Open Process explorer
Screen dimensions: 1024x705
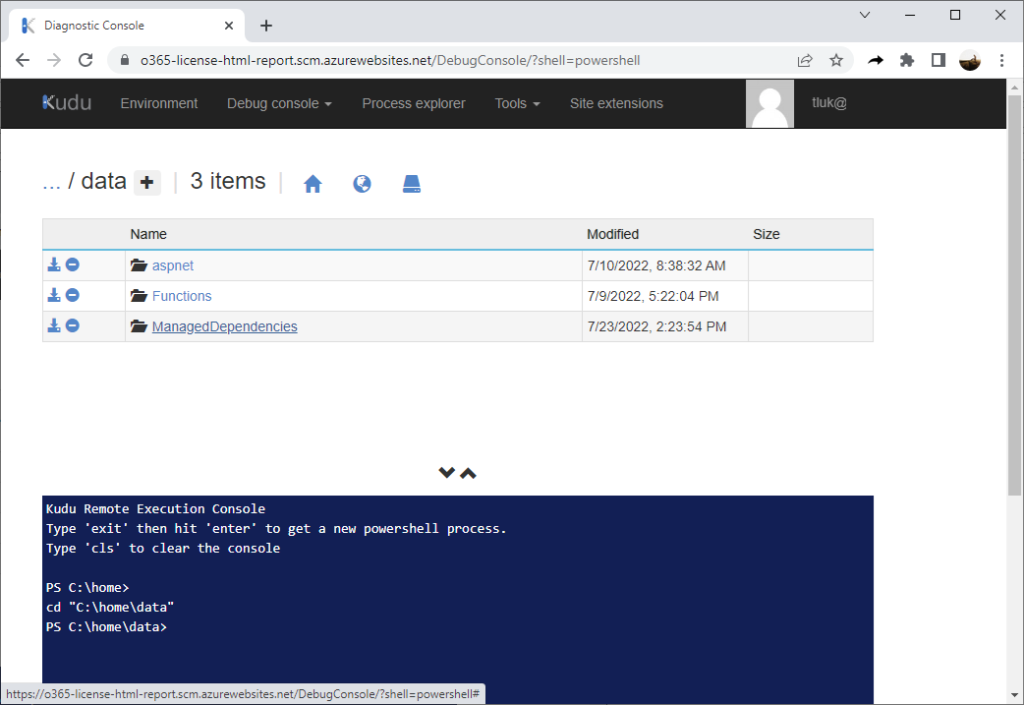click(413, 103)
